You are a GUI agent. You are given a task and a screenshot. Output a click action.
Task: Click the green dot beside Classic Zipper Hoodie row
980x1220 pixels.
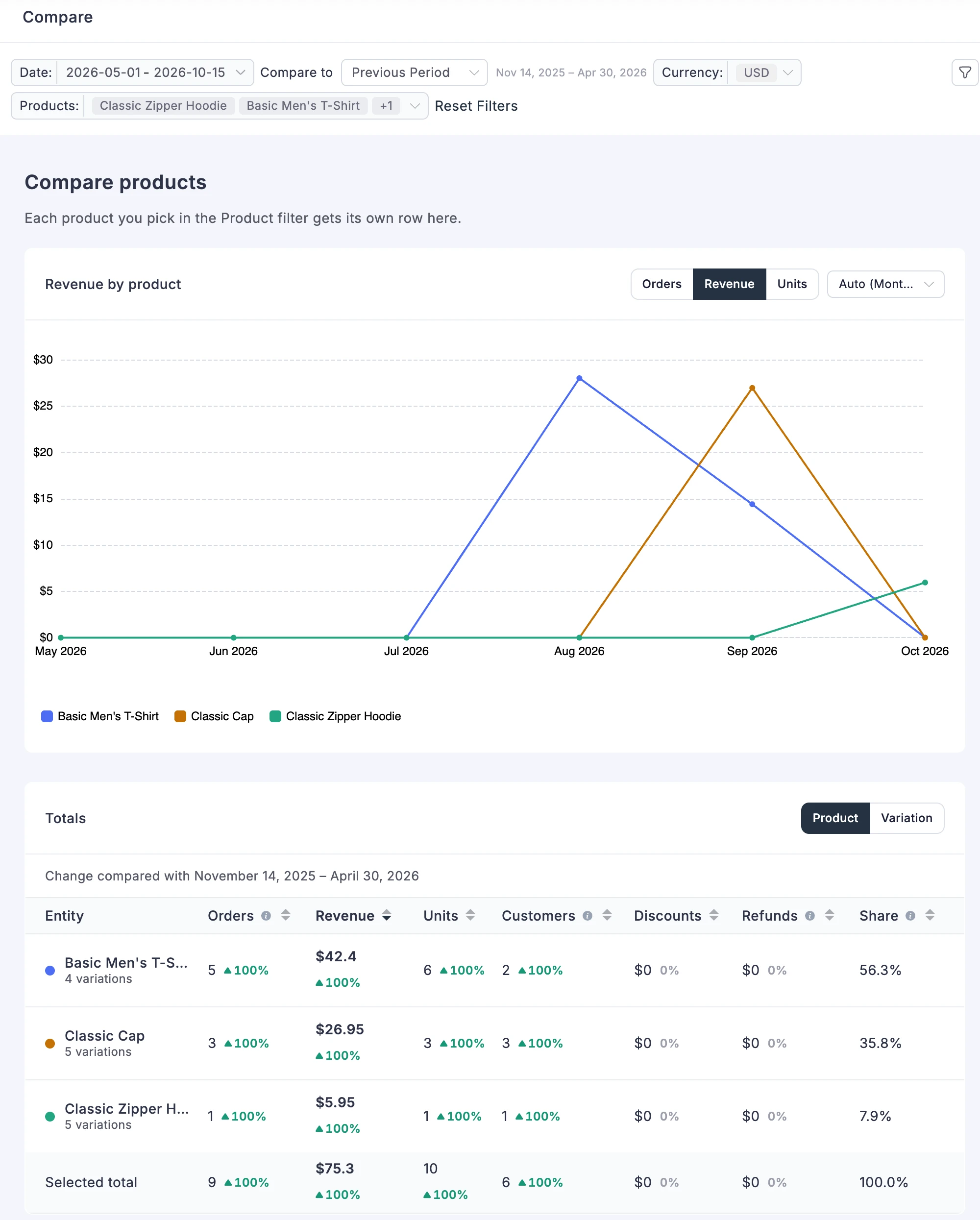(50, 1117)
